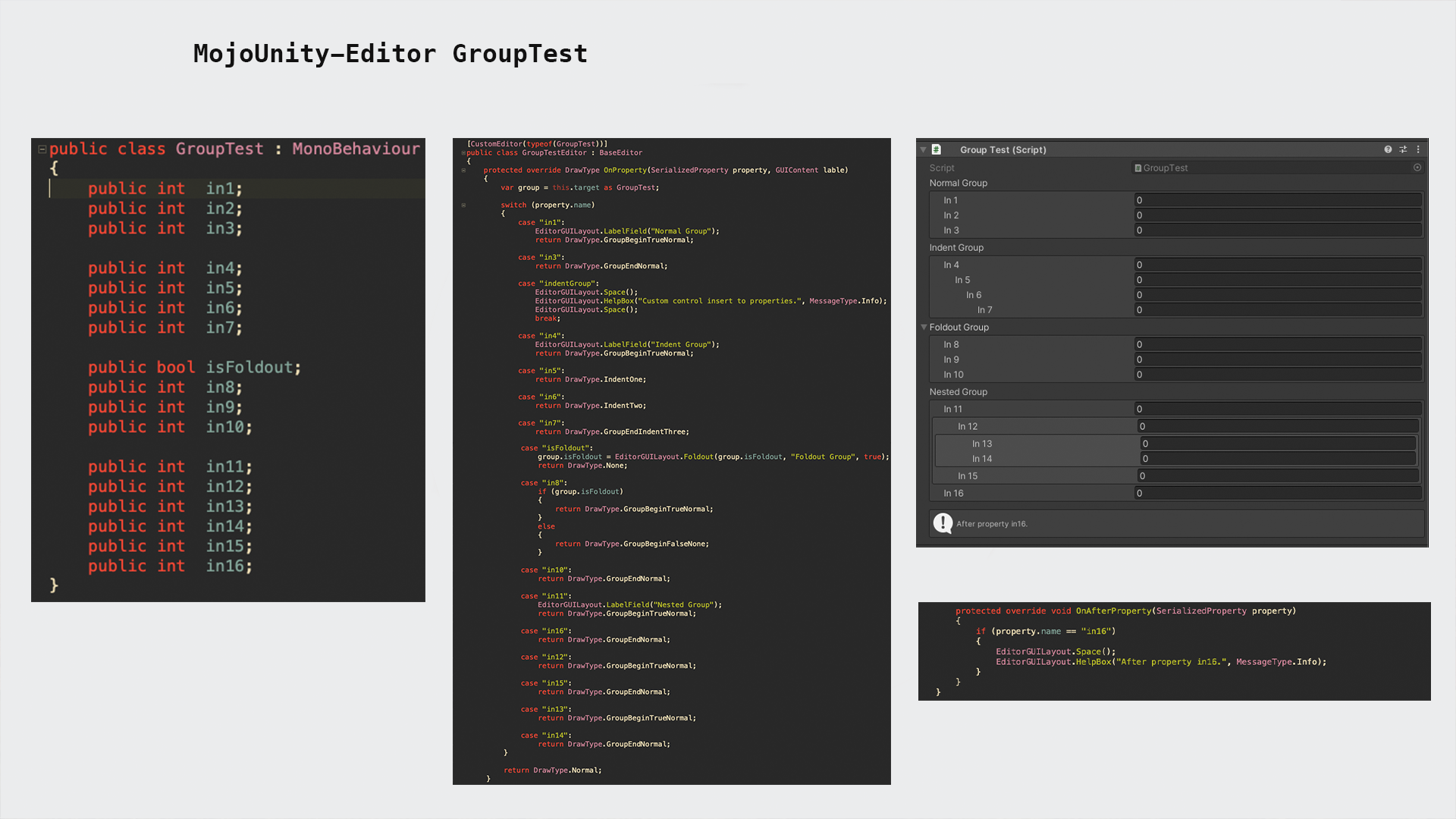Viewport: 1456px width, 819px height.
Task: Click the In 10 value field
Action: pyautogui.click(x=1278, y=375)
